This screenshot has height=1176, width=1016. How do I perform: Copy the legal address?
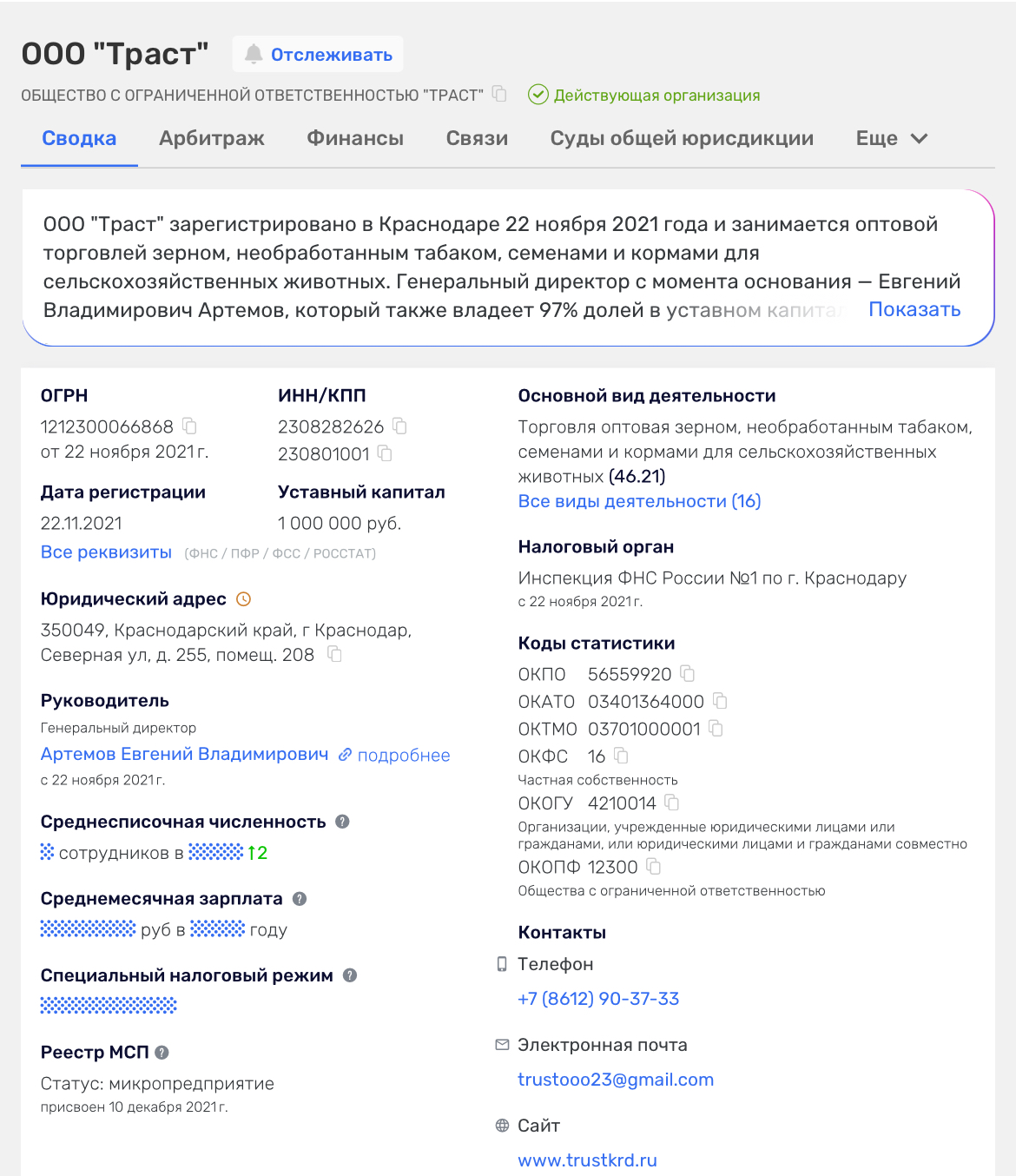(334, 655)
